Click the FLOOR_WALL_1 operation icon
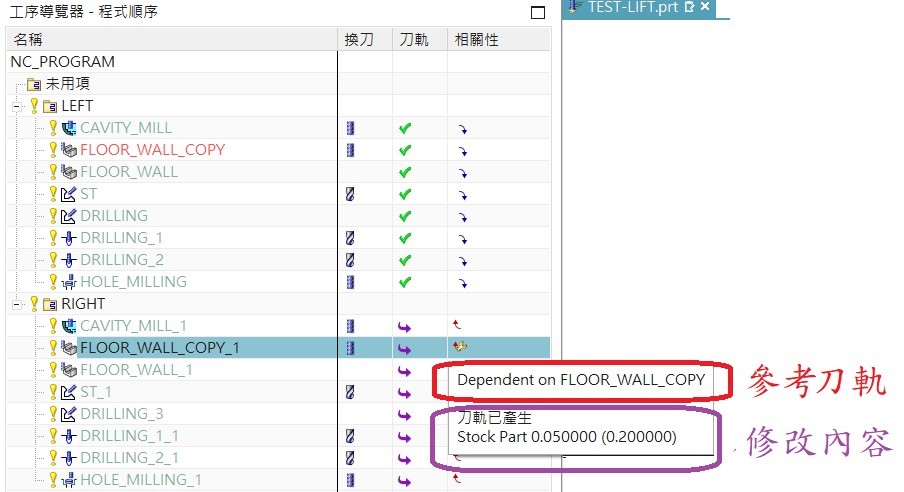Viewport: 904px width, 492px height. click(69, 370)
